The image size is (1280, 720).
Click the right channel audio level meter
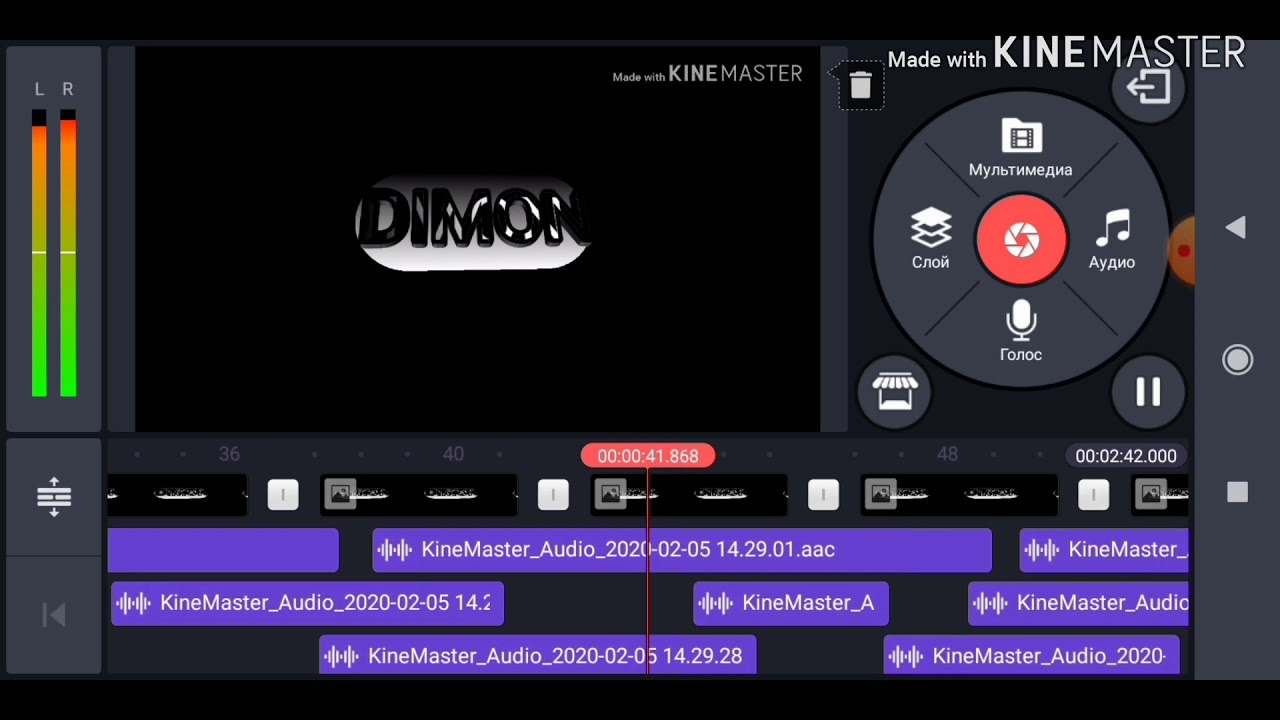(x=68, y=254)
